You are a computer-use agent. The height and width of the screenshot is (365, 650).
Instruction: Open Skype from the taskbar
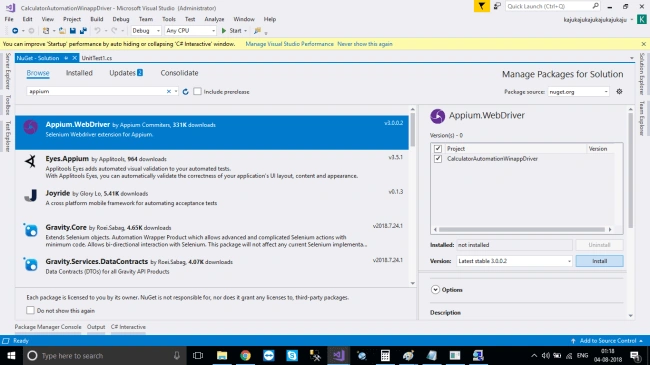click(x=292, y=356)
